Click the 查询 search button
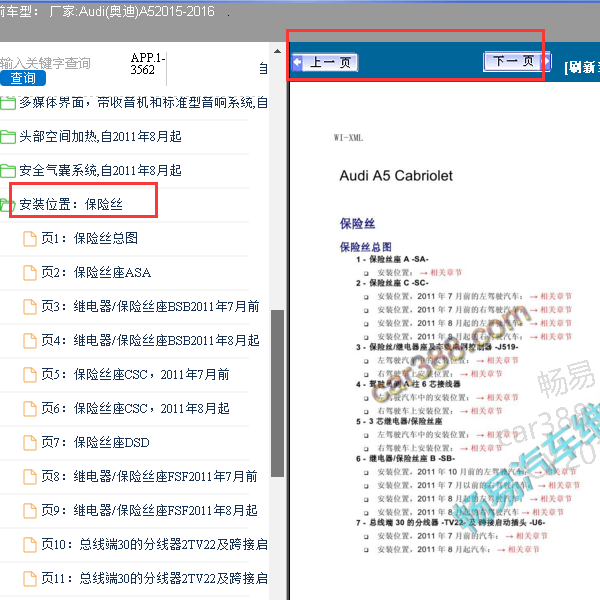600x600 pixels. click(23, 78)
